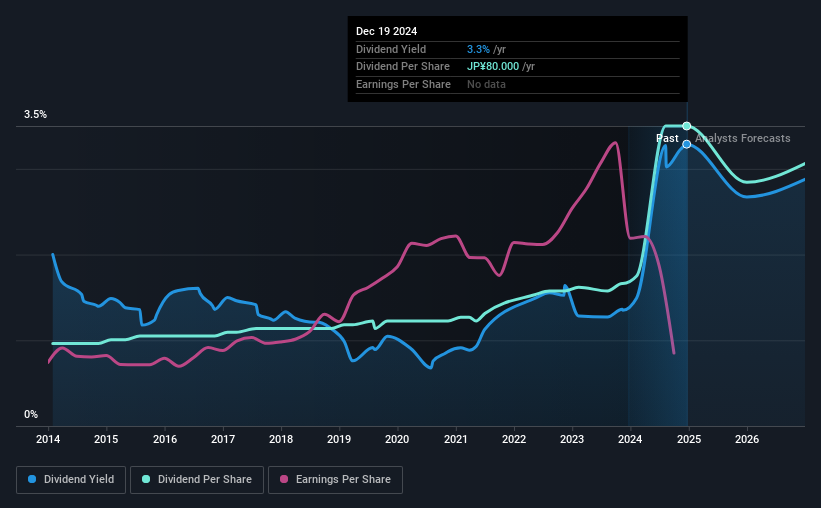
Task: Click the 2022 x-axis label
Action: [x=514, y=439]
